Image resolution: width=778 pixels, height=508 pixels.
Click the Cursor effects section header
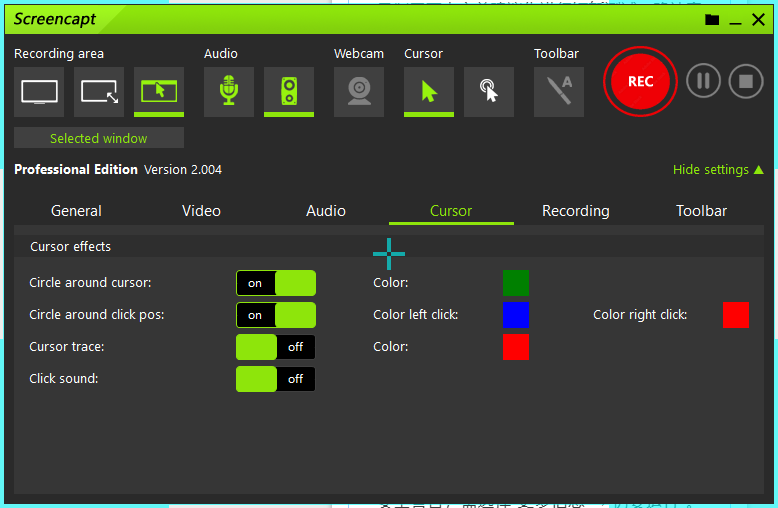coord(70,247)
